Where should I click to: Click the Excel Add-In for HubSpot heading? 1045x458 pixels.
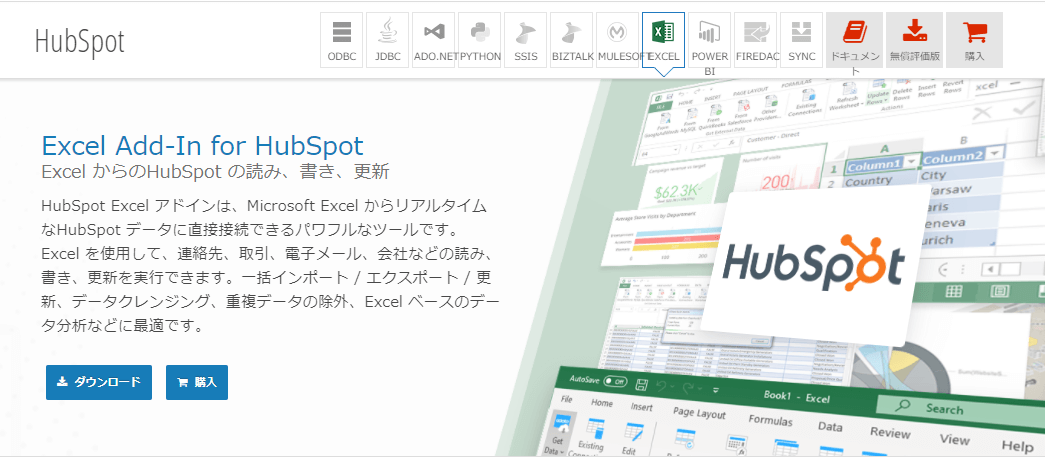click(x=202, y=144)
